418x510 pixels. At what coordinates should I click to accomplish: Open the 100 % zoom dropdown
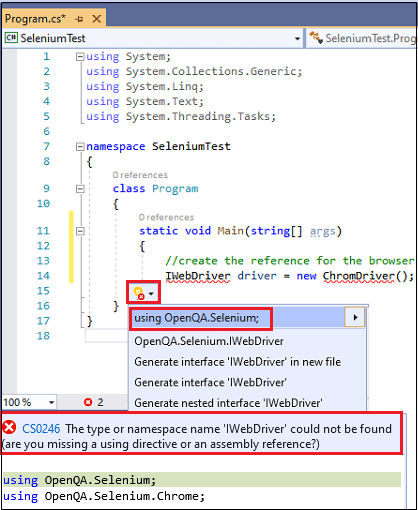pos(51,402)
